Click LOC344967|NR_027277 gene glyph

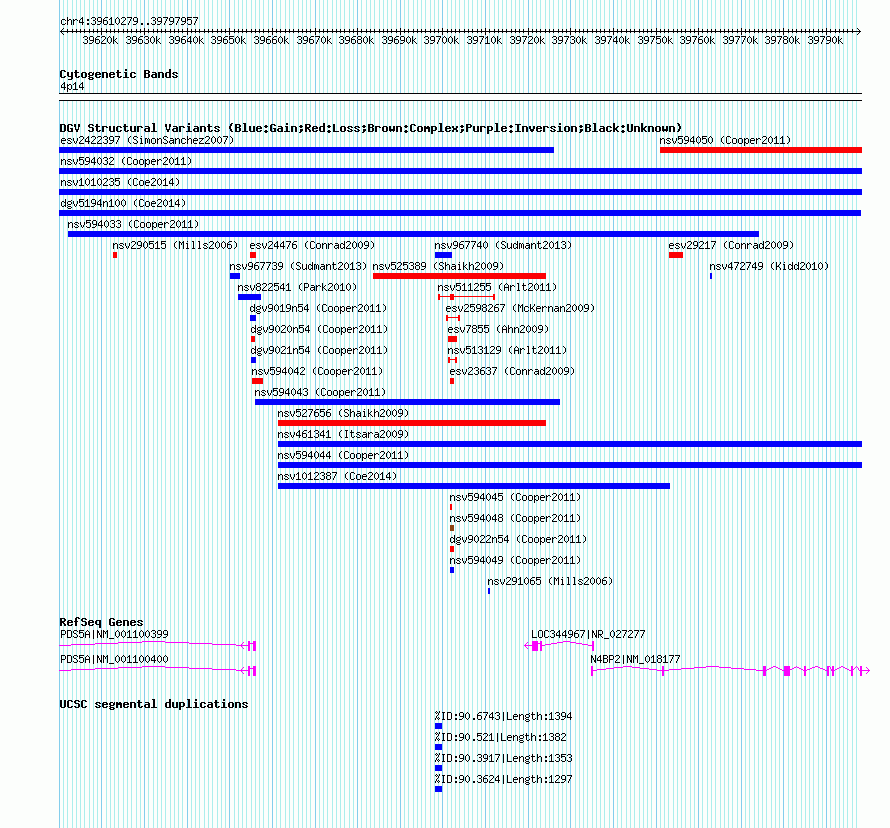pyautogui.click(x=559, y=646)
